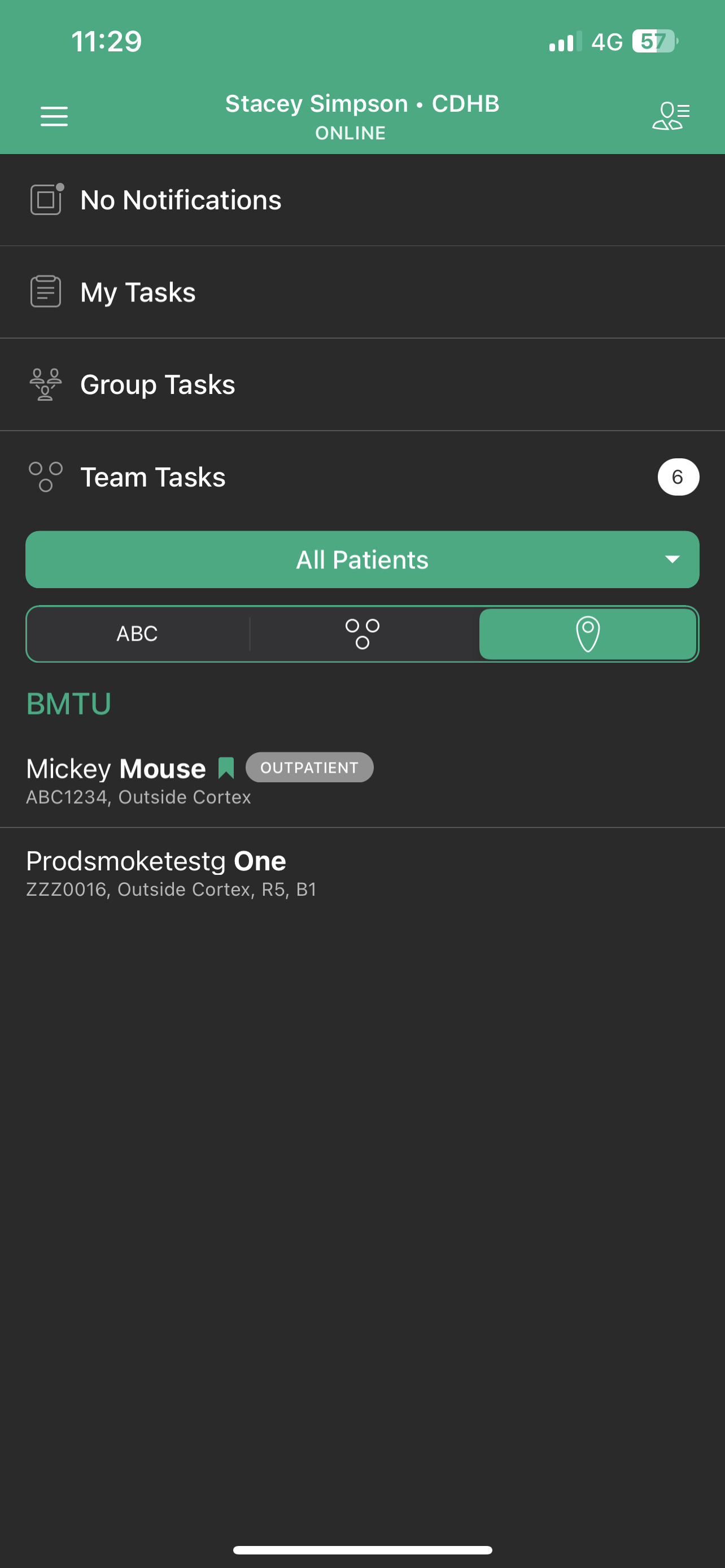Switch to team grouping view
Image resolution: width=725 pixels, height=1568 pixels.
coord(362,634)
